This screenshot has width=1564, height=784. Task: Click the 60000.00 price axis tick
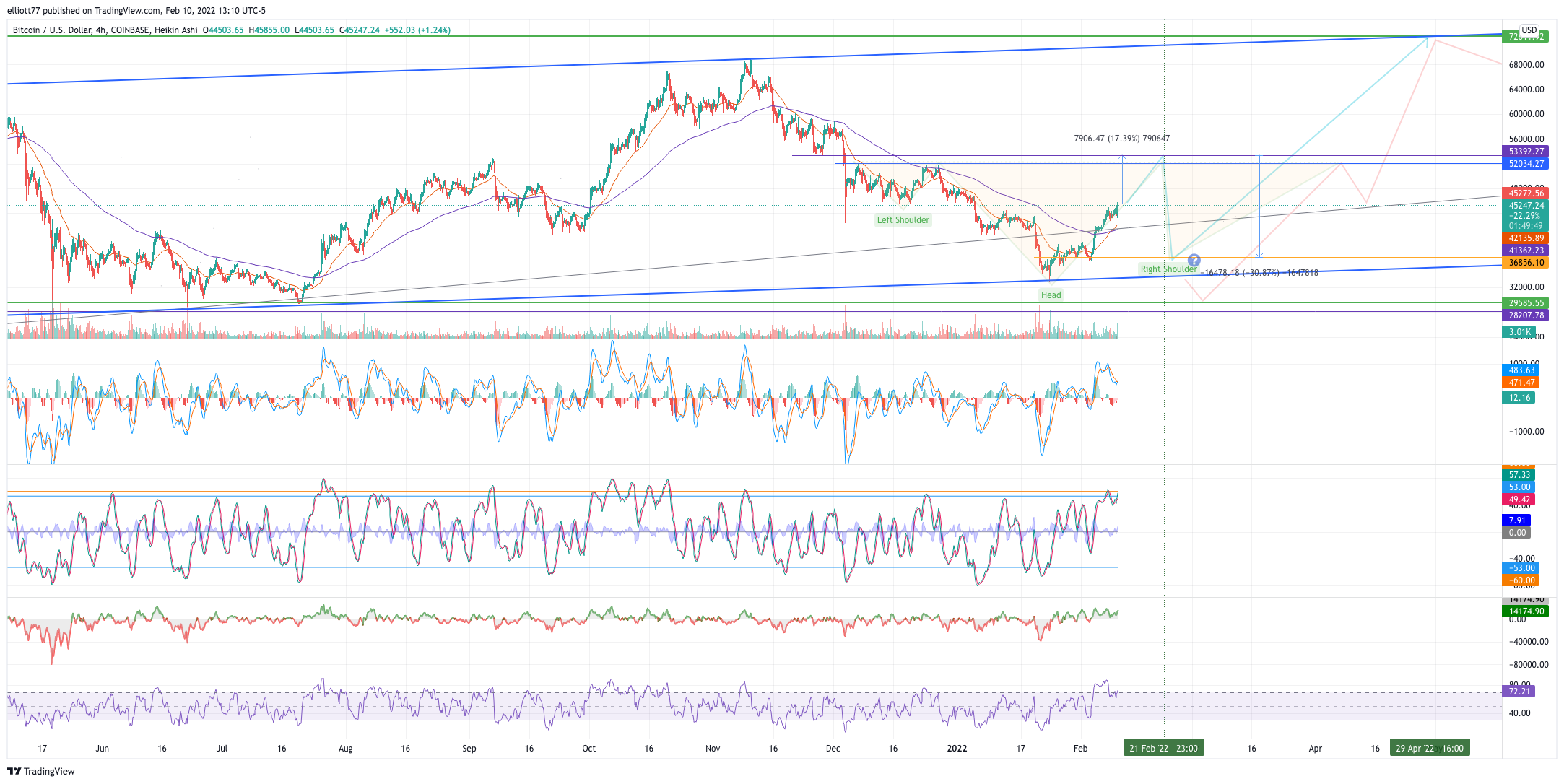tap(1526, 114)
